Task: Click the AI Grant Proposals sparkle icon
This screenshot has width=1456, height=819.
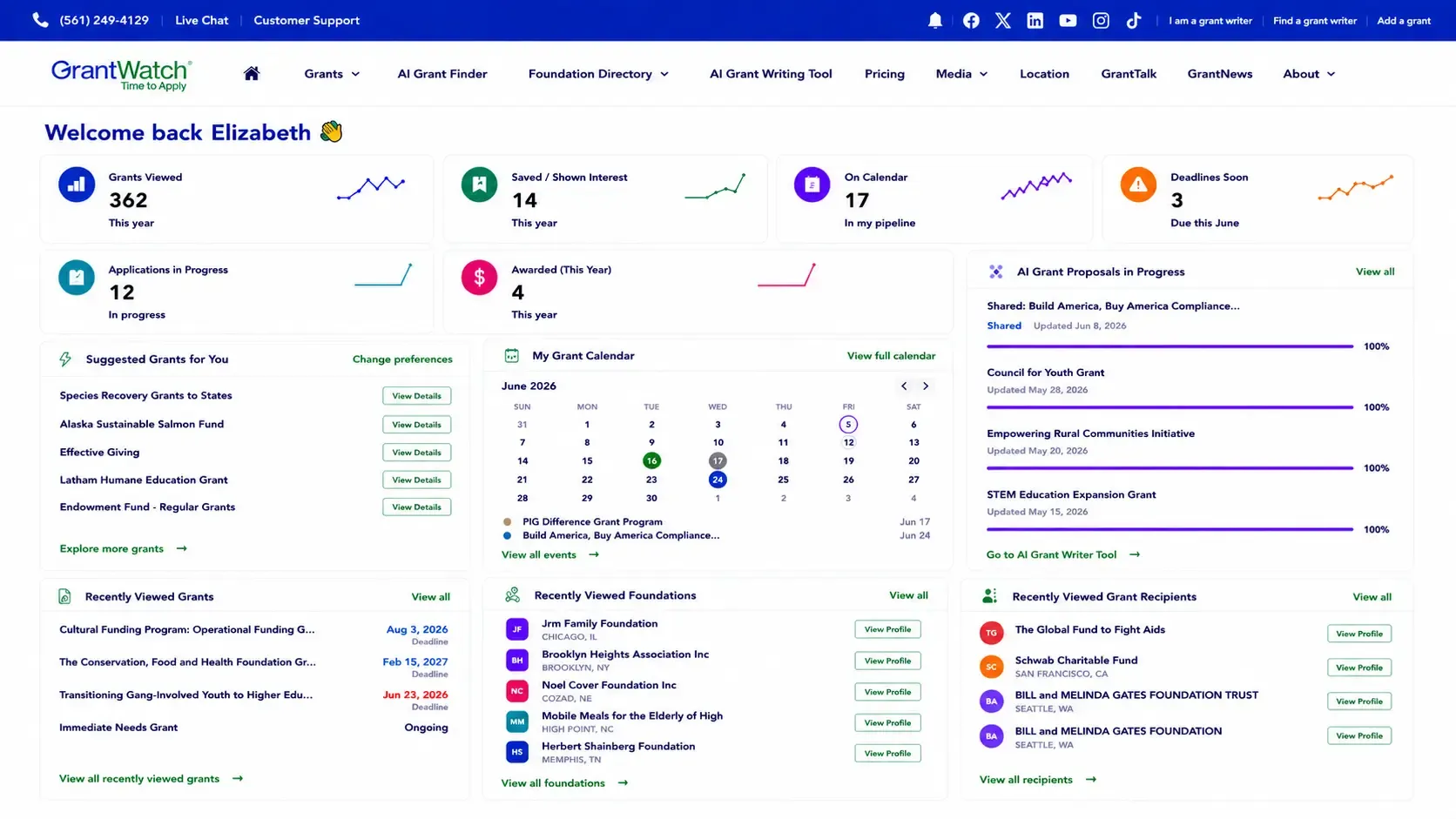Action: (996, 272)
